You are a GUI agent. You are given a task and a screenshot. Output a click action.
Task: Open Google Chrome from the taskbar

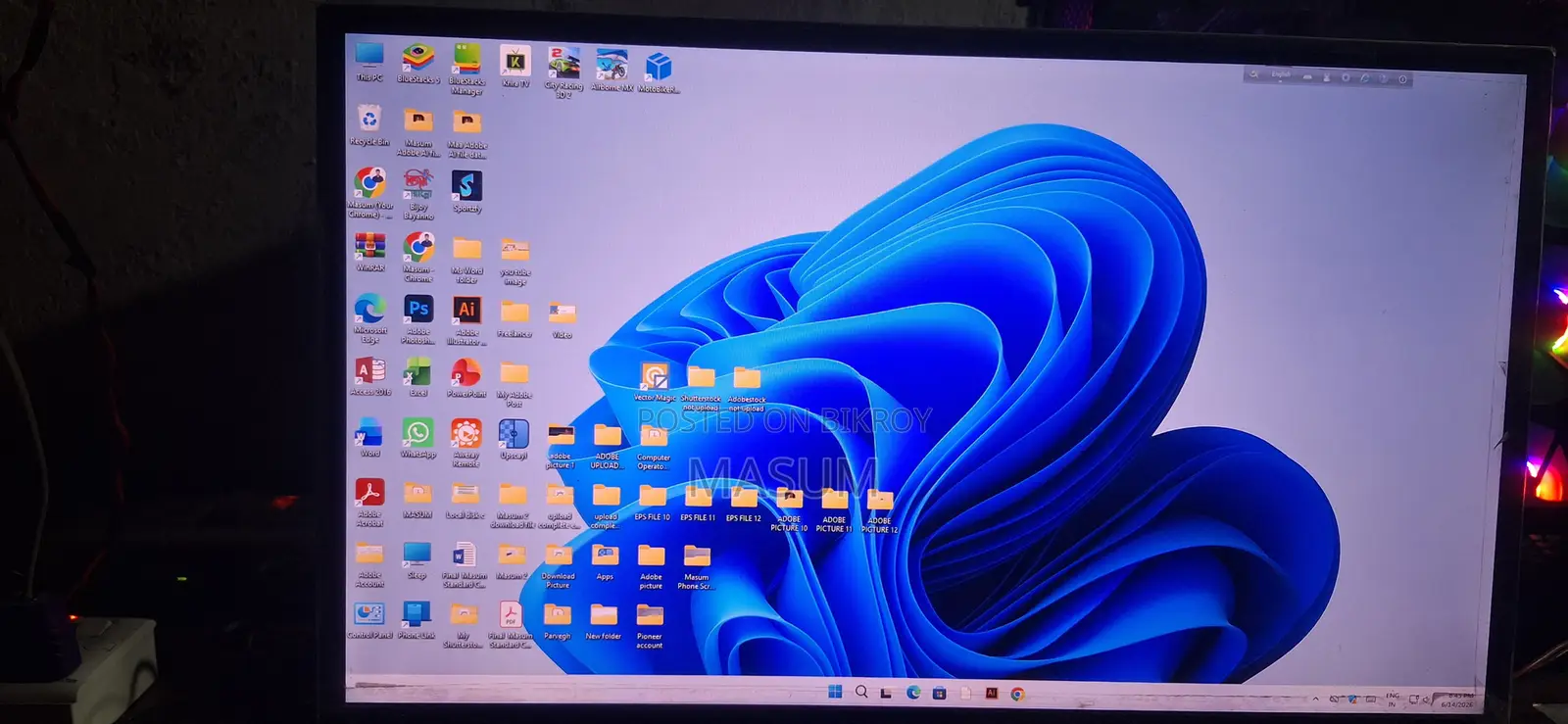(x=1018, y=694)
